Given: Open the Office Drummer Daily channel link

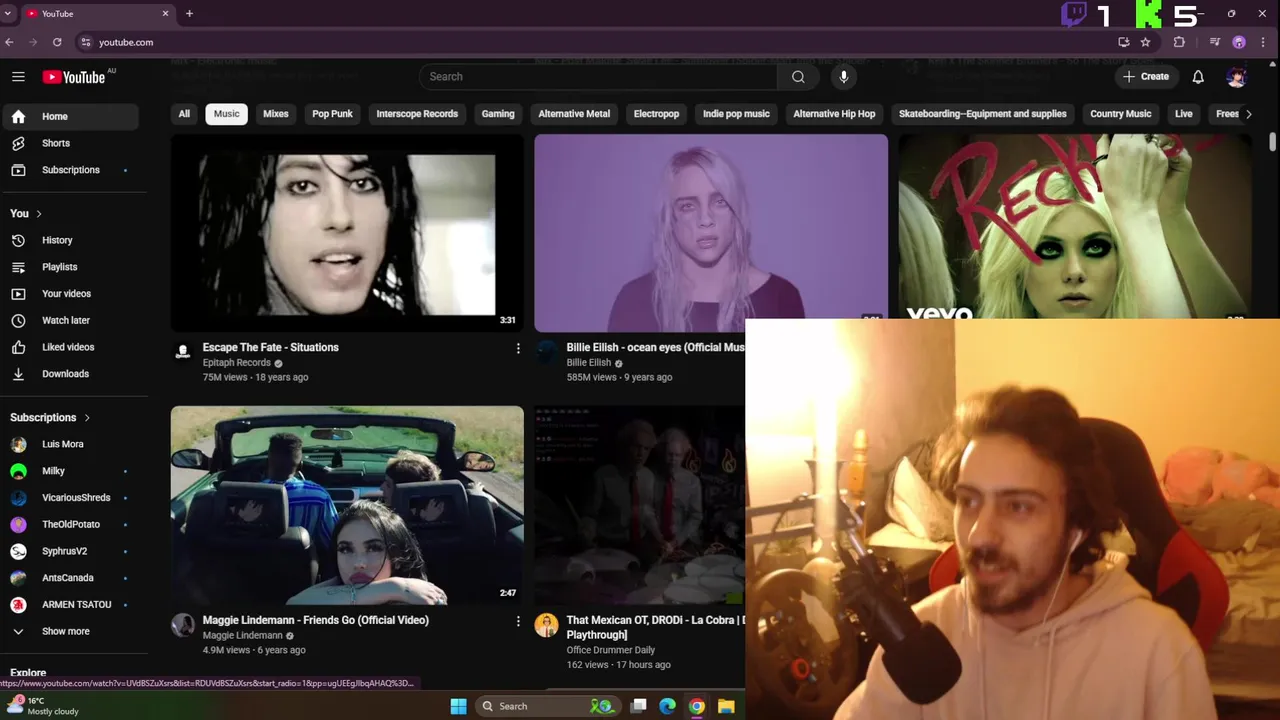Looking at the screenshot, I should 611,650.
